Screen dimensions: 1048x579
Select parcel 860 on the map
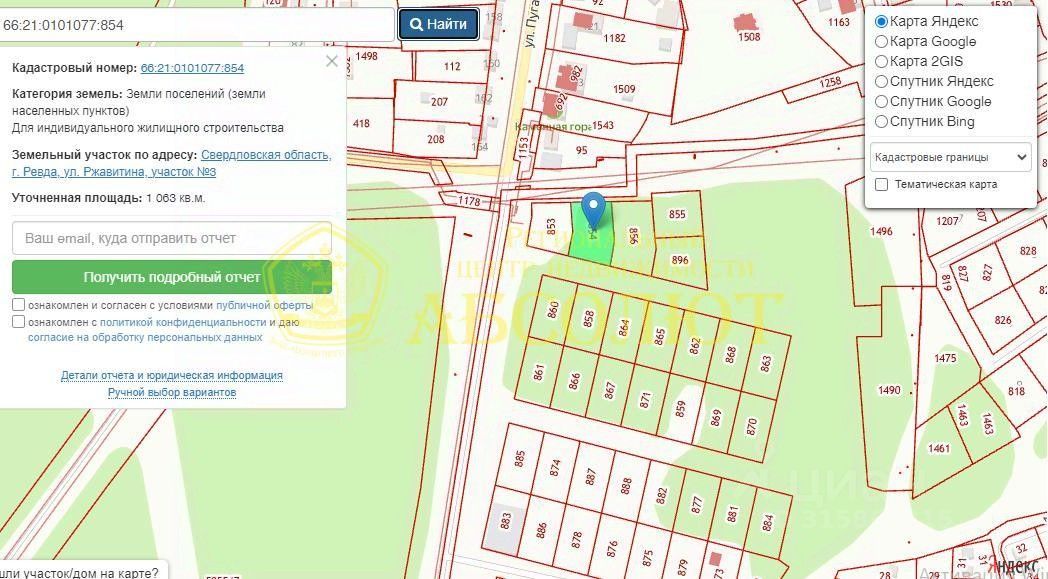point(553,310)
